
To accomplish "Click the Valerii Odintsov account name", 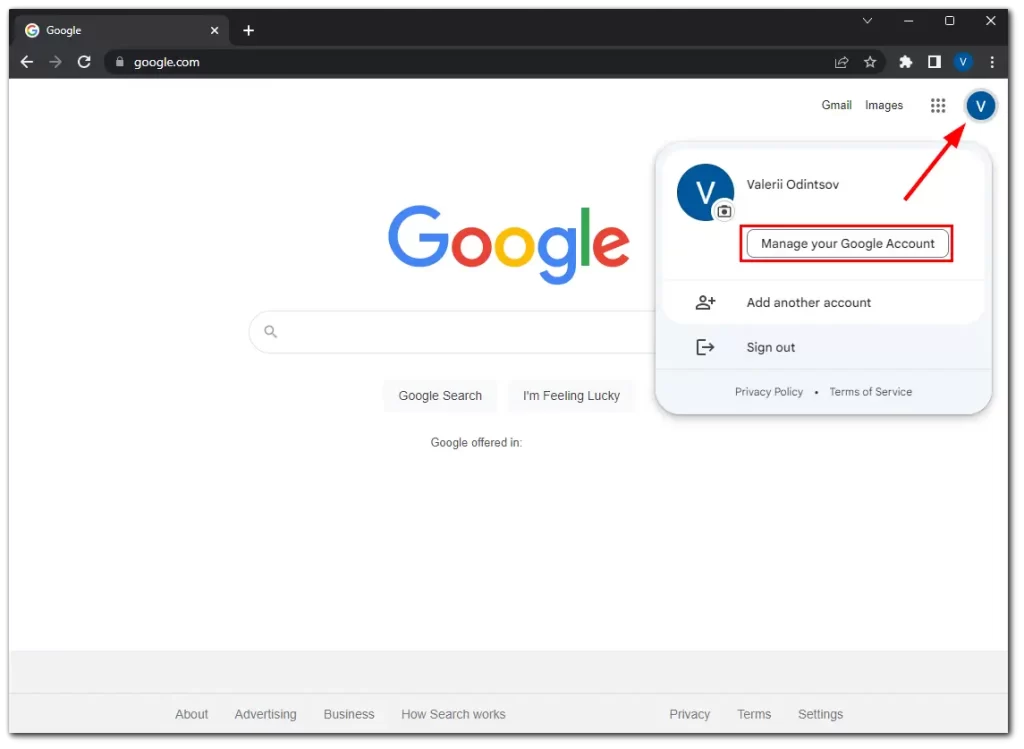I will click(793, 185).
